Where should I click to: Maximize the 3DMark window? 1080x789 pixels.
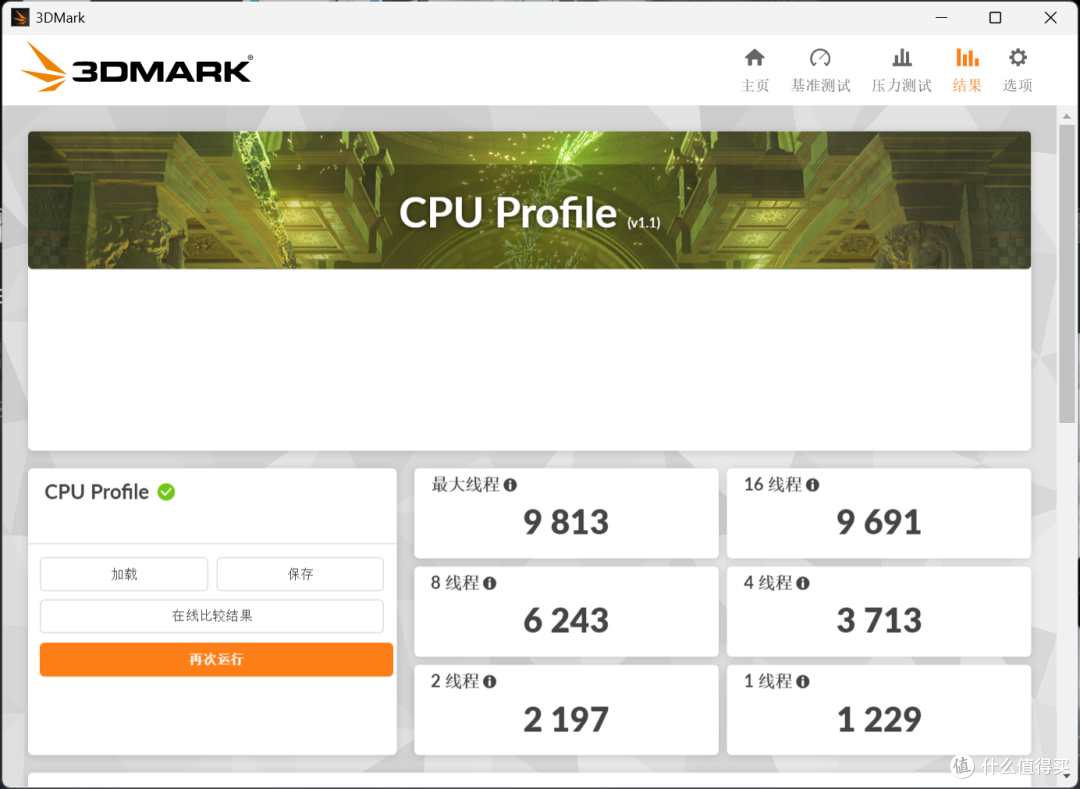(x=995, y=17)
